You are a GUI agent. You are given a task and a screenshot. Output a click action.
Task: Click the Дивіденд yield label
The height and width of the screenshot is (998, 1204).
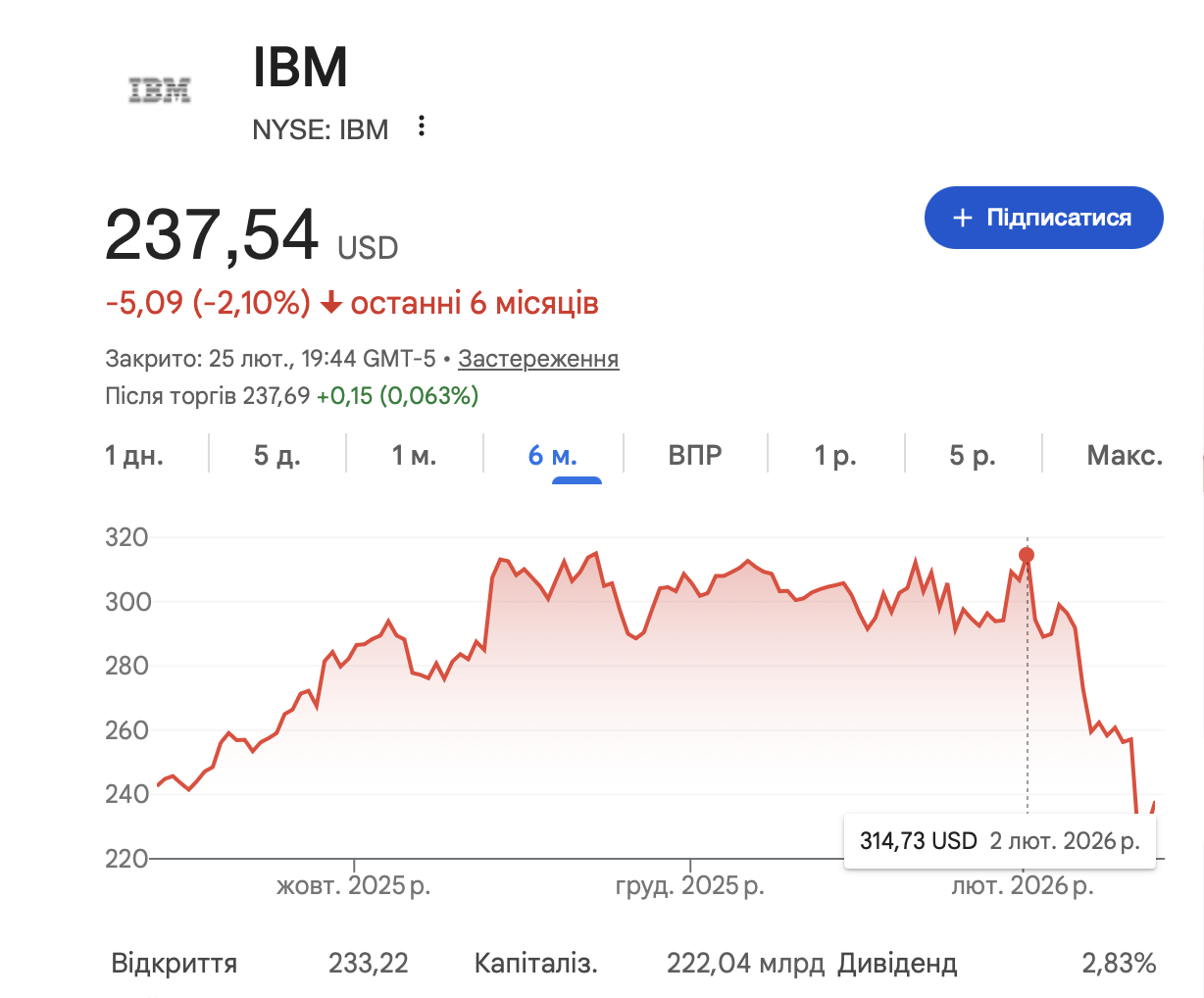click(x=897, y=964)
